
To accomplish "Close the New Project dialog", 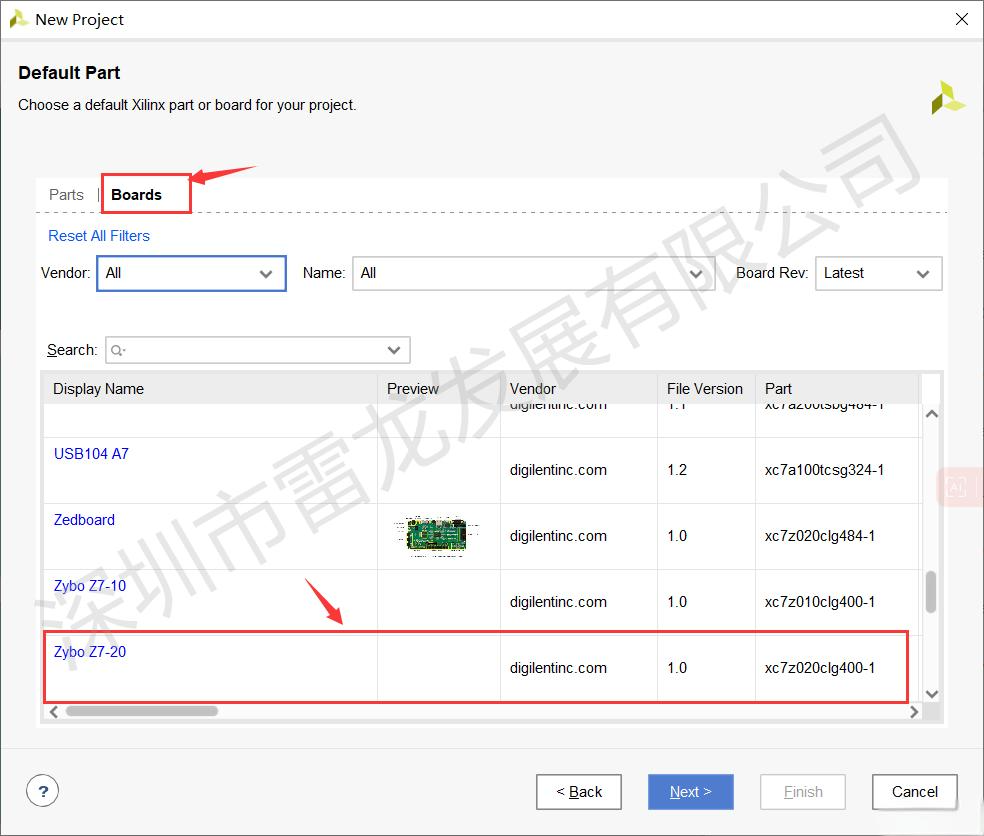I will (961, 19).
